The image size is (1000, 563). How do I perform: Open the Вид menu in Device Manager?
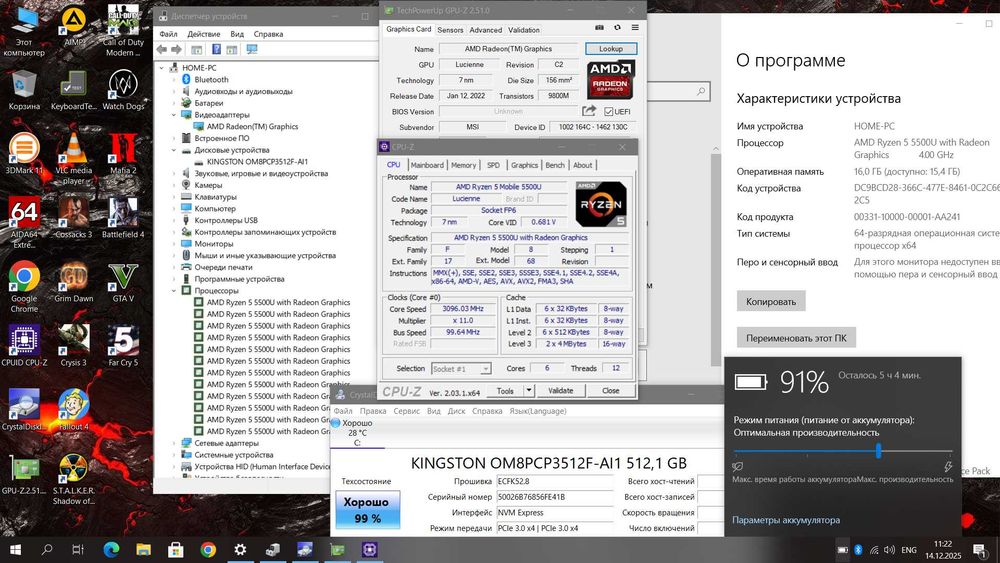[x=237, y=34]
